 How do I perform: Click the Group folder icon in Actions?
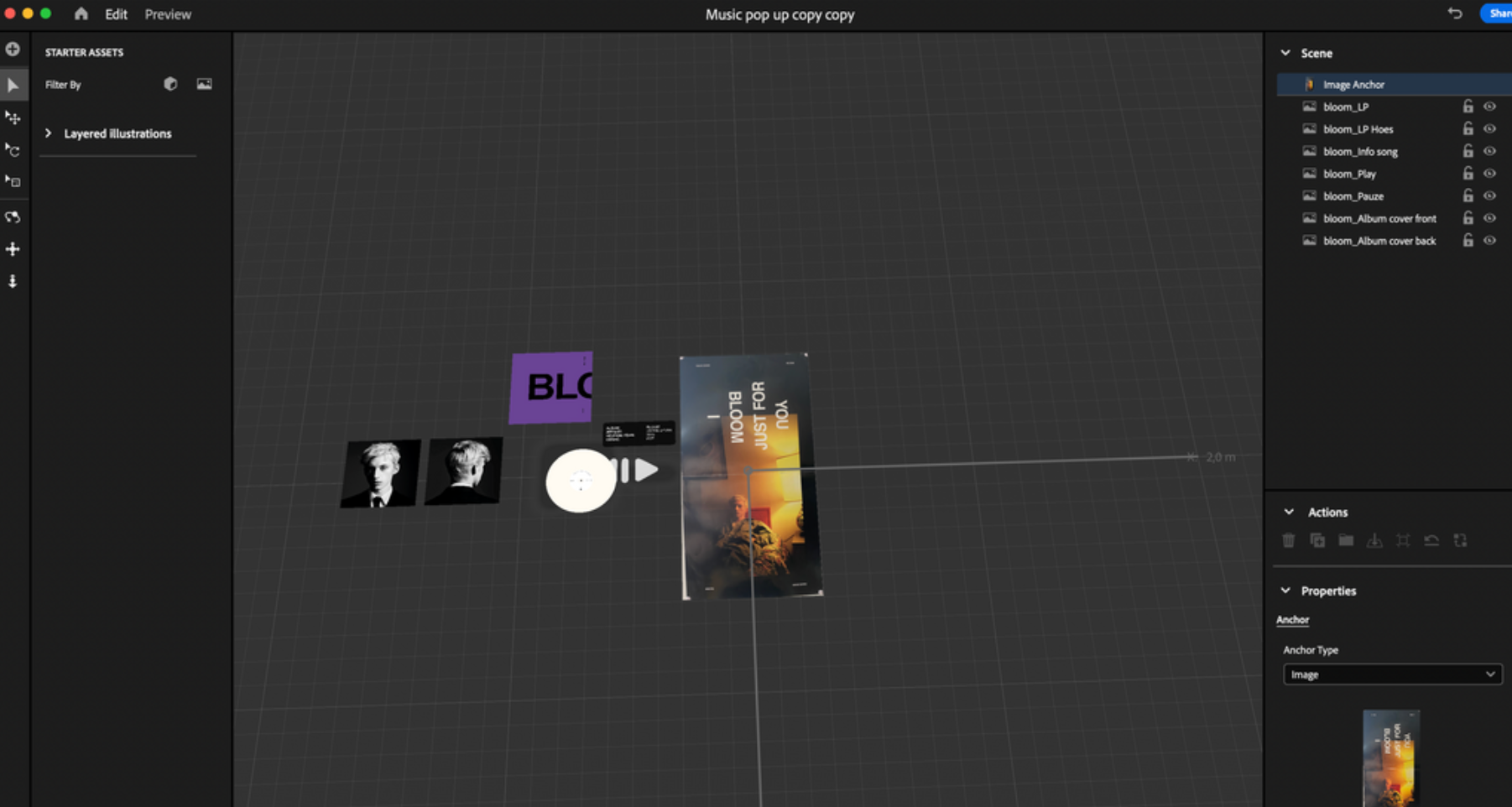[1346, 540]
